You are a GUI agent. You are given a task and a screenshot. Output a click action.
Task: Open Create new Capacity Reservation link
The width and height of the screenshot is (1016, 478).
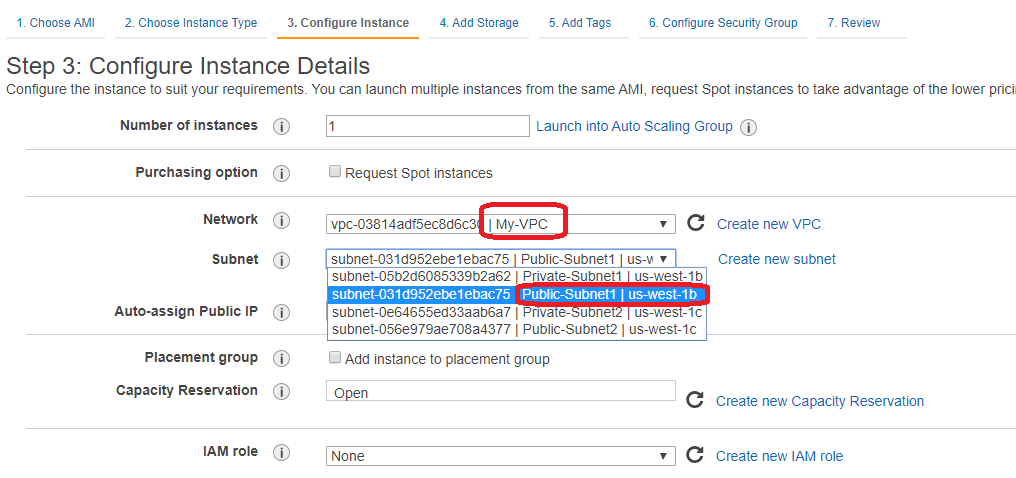point(819,401)
